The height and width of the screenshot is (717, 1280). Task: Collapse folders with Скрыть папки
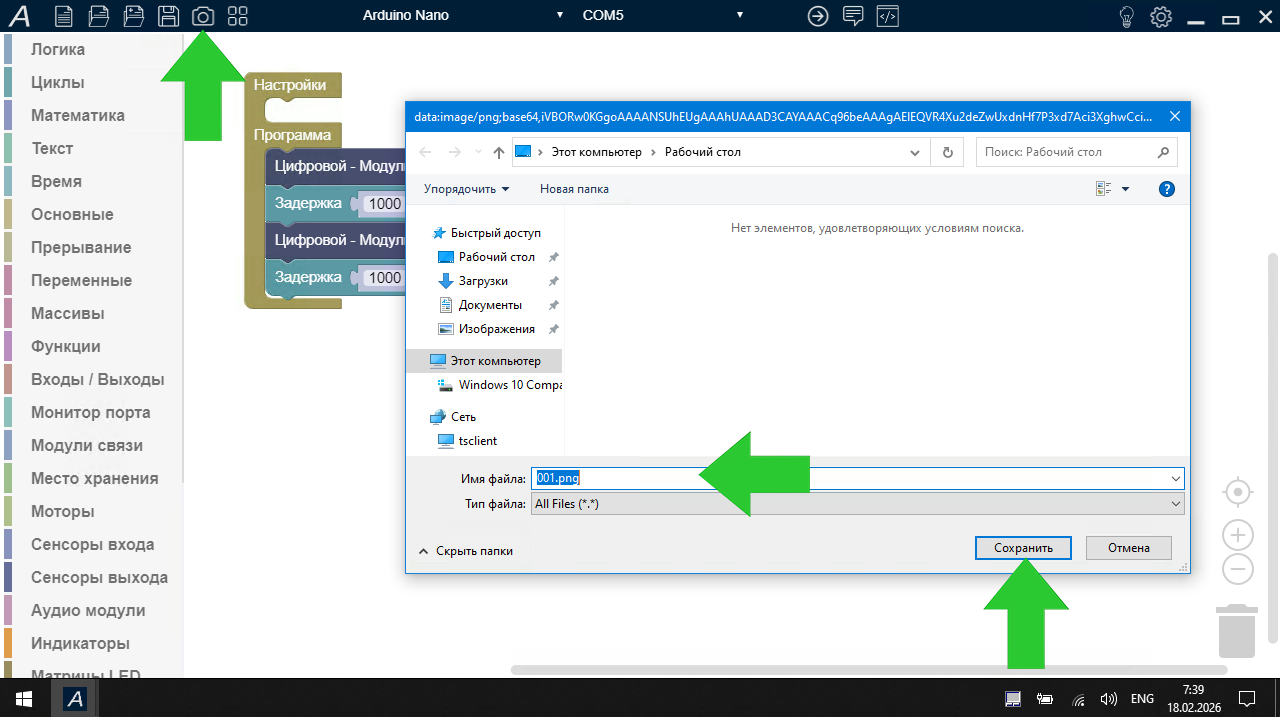point(466,551)
